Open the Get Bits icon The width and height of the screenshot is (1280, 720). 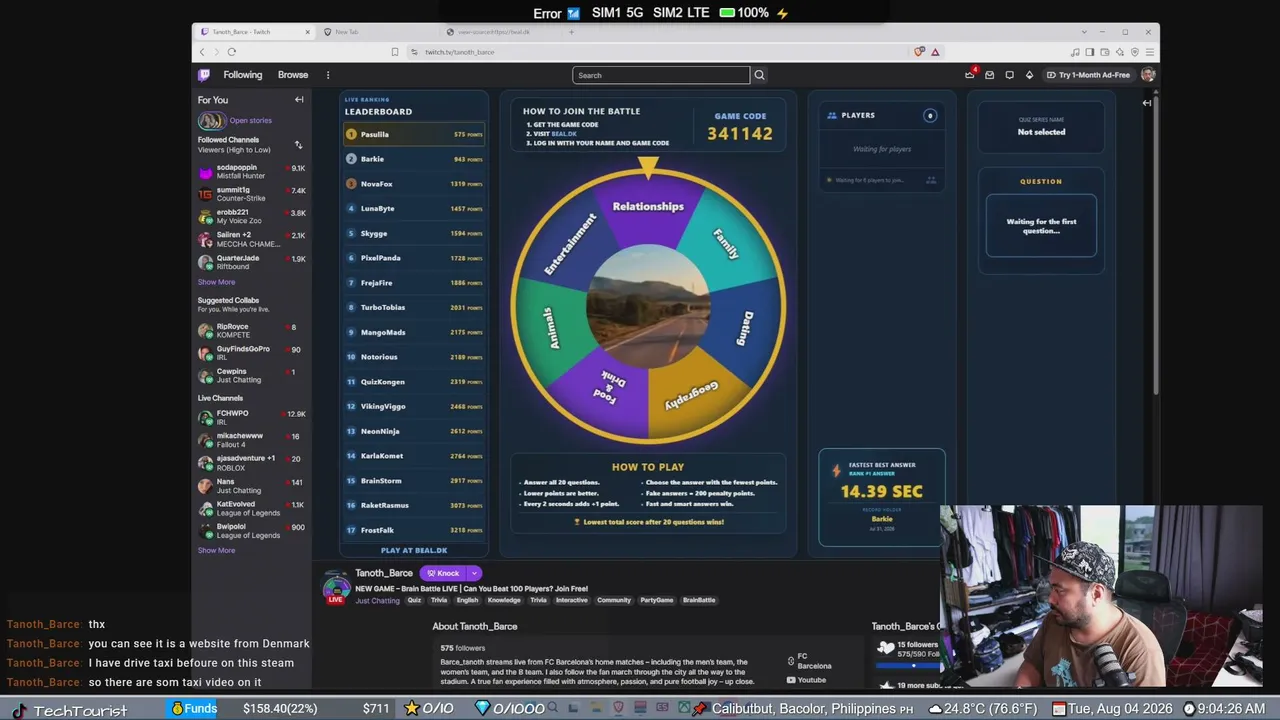(1029, 75)
